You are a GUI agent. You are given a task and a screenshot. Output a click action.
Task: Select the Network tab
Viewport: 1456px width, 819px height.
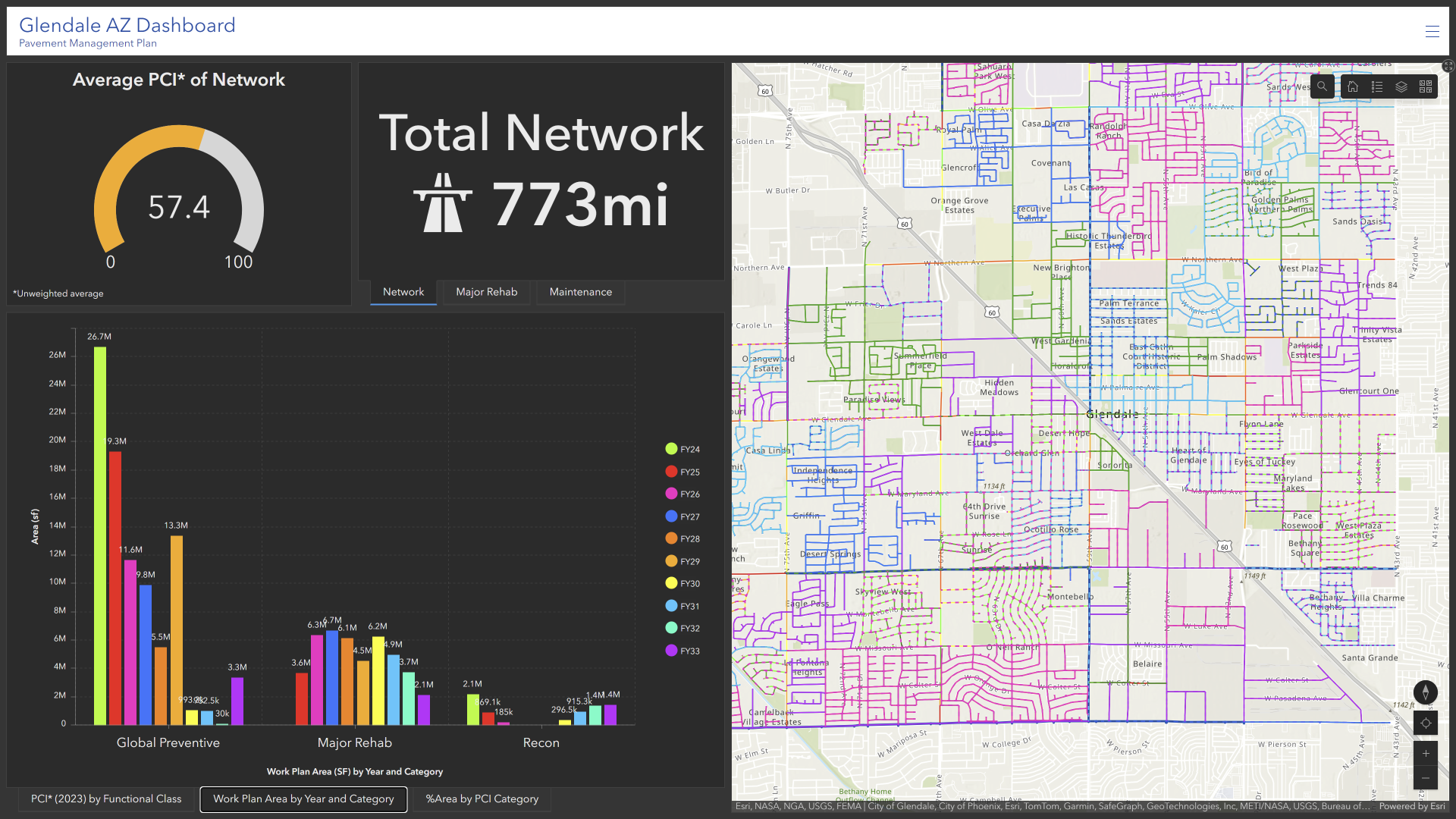(x=403, y=292)
